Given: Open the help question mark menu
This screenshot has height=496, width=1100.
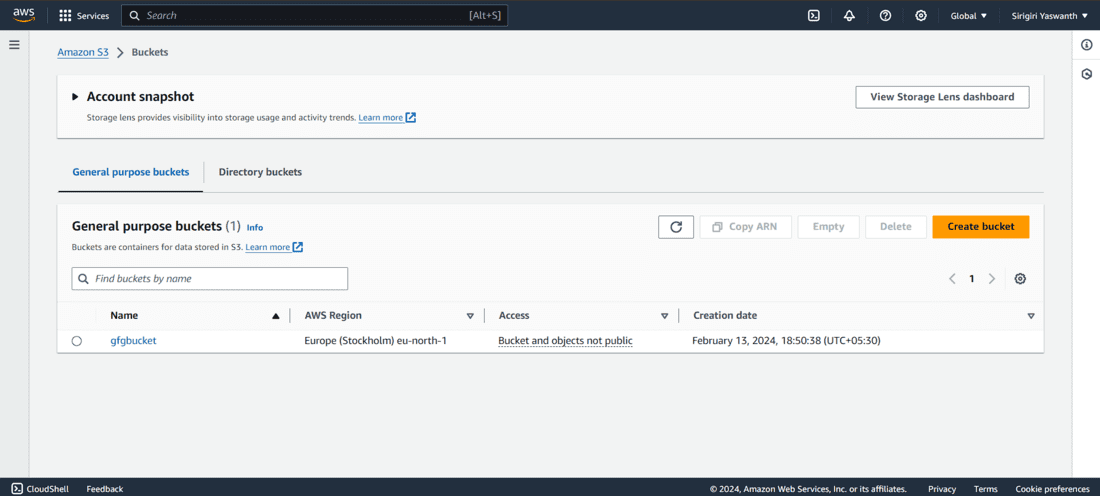Looking at the screenshot, I should pyautogui.click(x=885, y=15).
